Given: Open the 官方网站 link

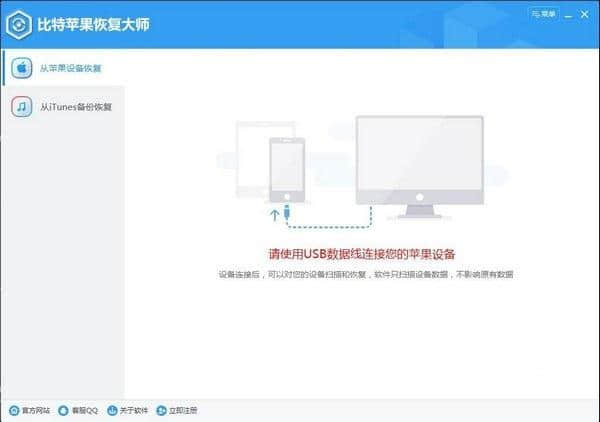Looking at the screenshot, I should 30,411.
